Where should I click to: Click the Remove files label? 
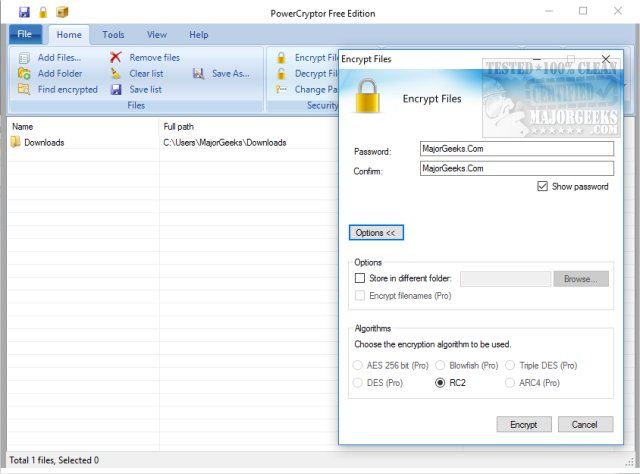tap(155, 58)
